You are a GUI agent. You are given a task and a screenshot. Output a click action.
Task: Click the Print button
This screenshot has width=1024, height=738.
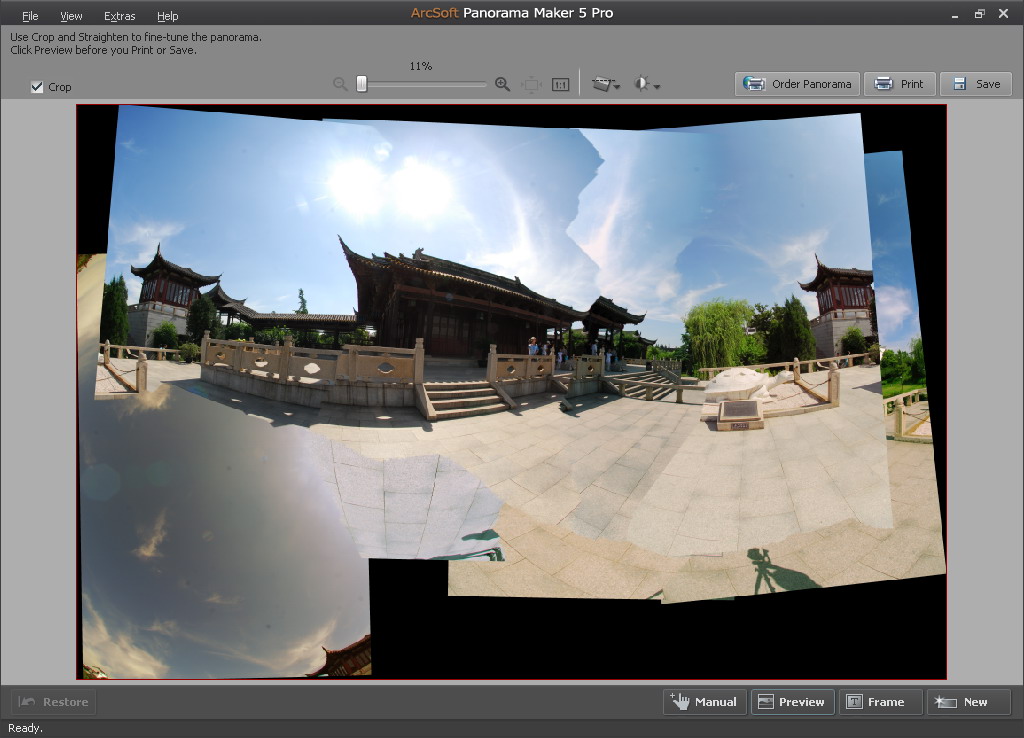pos(899,84)
